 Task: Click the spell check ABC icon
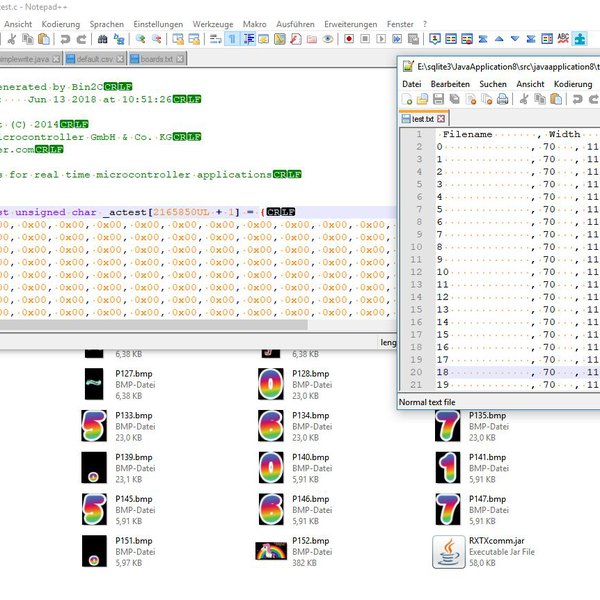563,39
